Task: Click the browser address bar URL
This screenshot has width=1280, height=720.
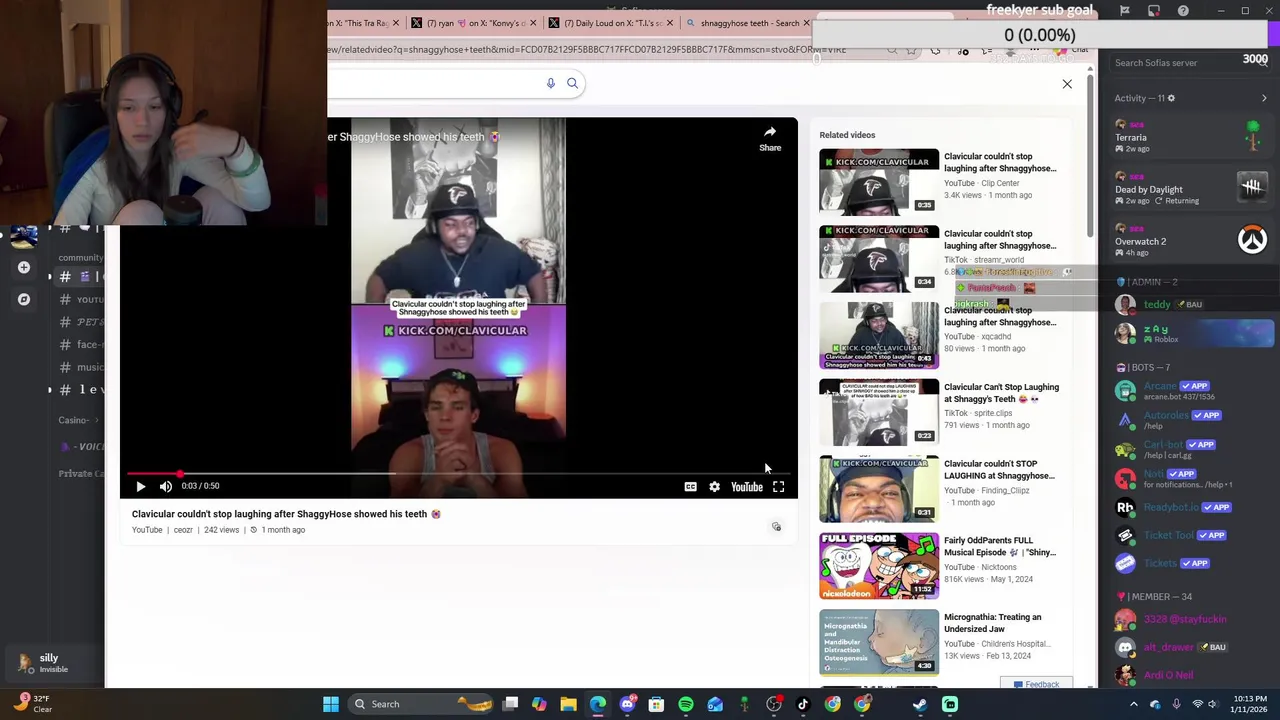Action: (x=585, y=50)
